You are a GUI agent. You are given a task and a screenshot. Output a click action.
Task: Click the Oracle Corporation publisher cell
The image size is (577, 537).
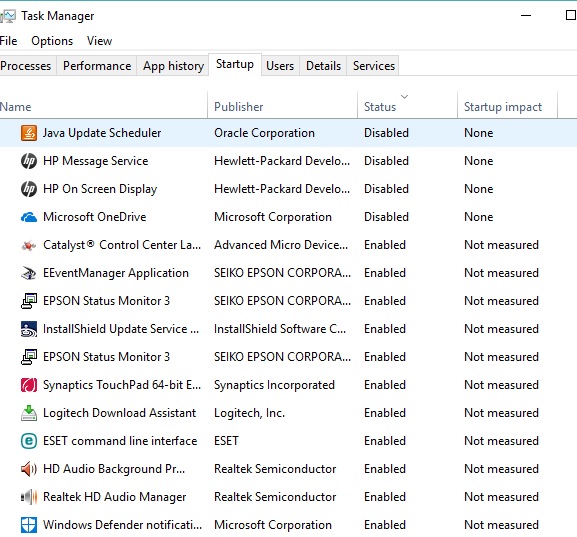[264, 133]
